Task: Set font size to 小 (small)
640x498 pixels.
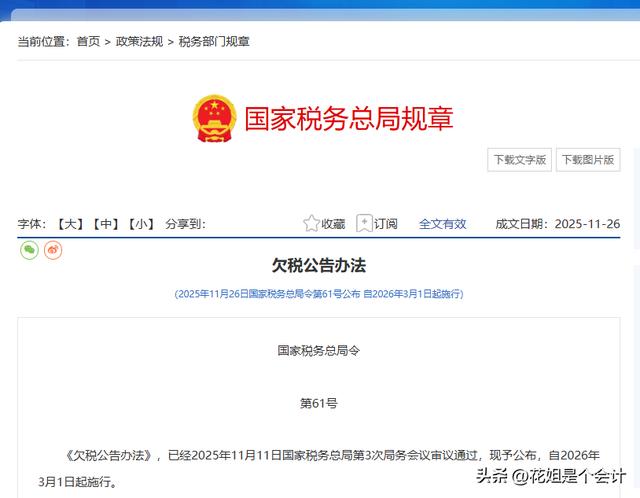Action: point(141,224)
